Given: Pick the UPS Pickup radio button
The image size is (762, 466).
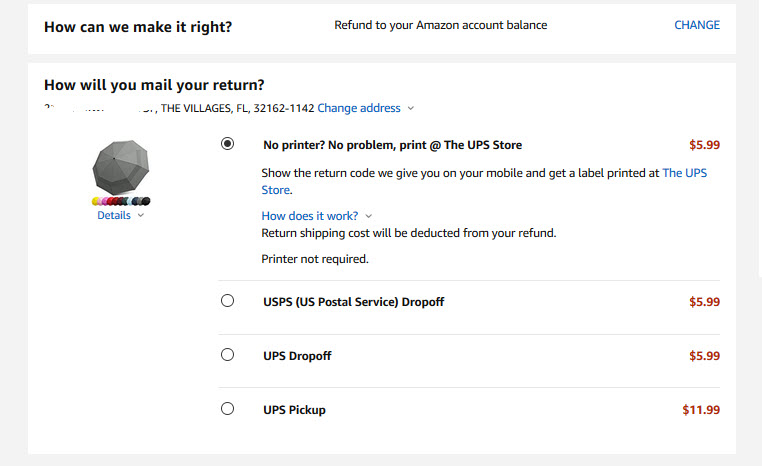Looking at the screenshot, I should click(x=227, y=409).
